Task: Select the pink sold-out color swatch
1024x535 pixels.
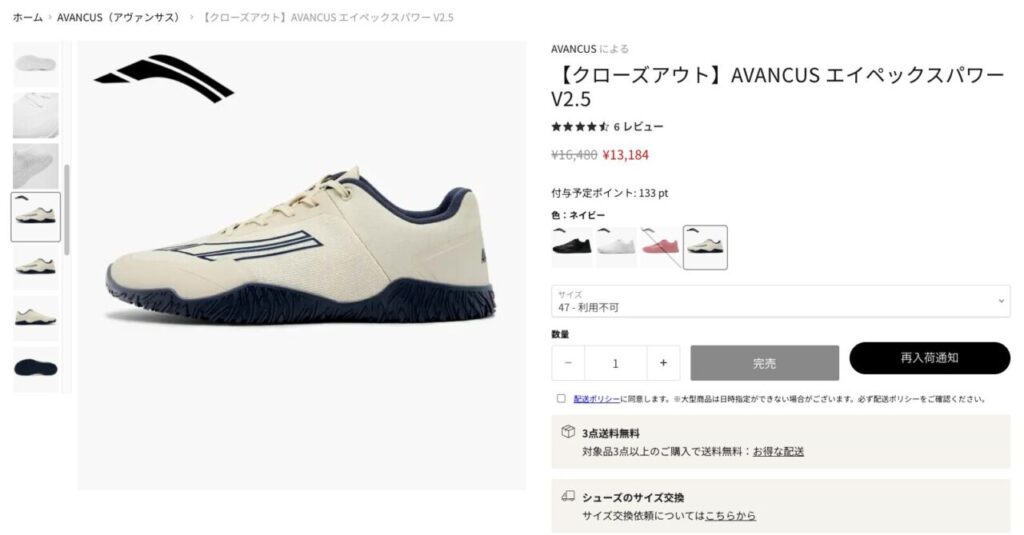Action: pyautogui.click(x=660, y=247)
